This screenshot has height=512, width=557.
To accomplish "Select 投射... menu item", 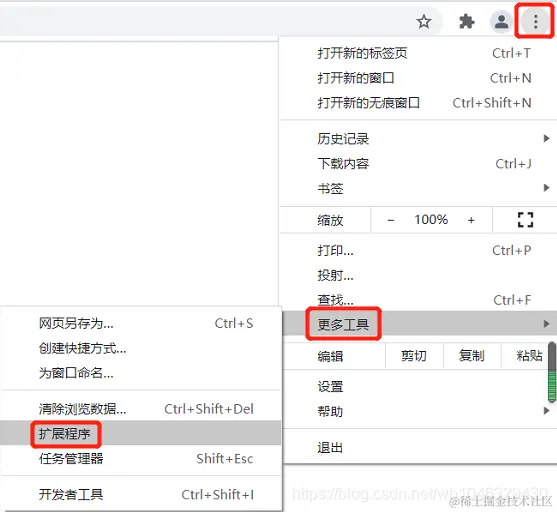I will click(x=418, y=275).
